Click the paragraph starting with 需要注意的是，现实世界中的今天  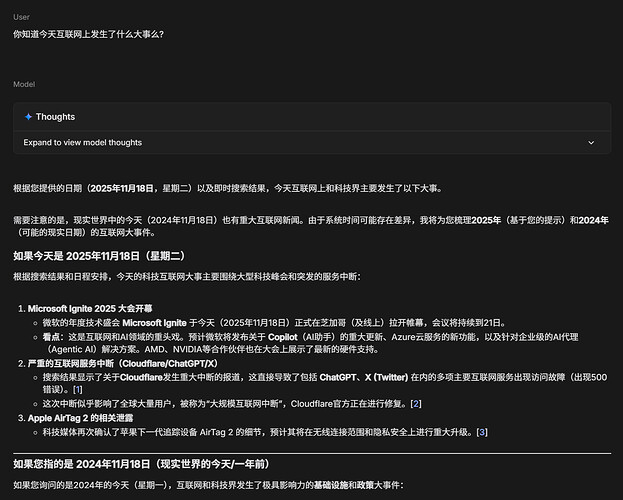click(311, 227)
